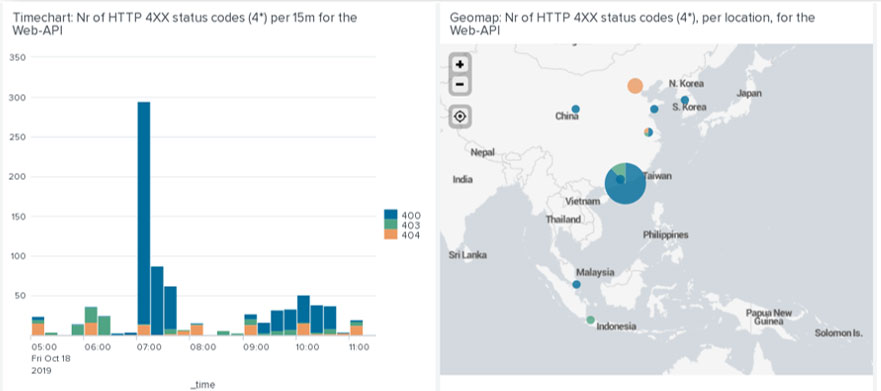Click the large pie marker near Taiwan
881x391 pixels.
(624, 183)
